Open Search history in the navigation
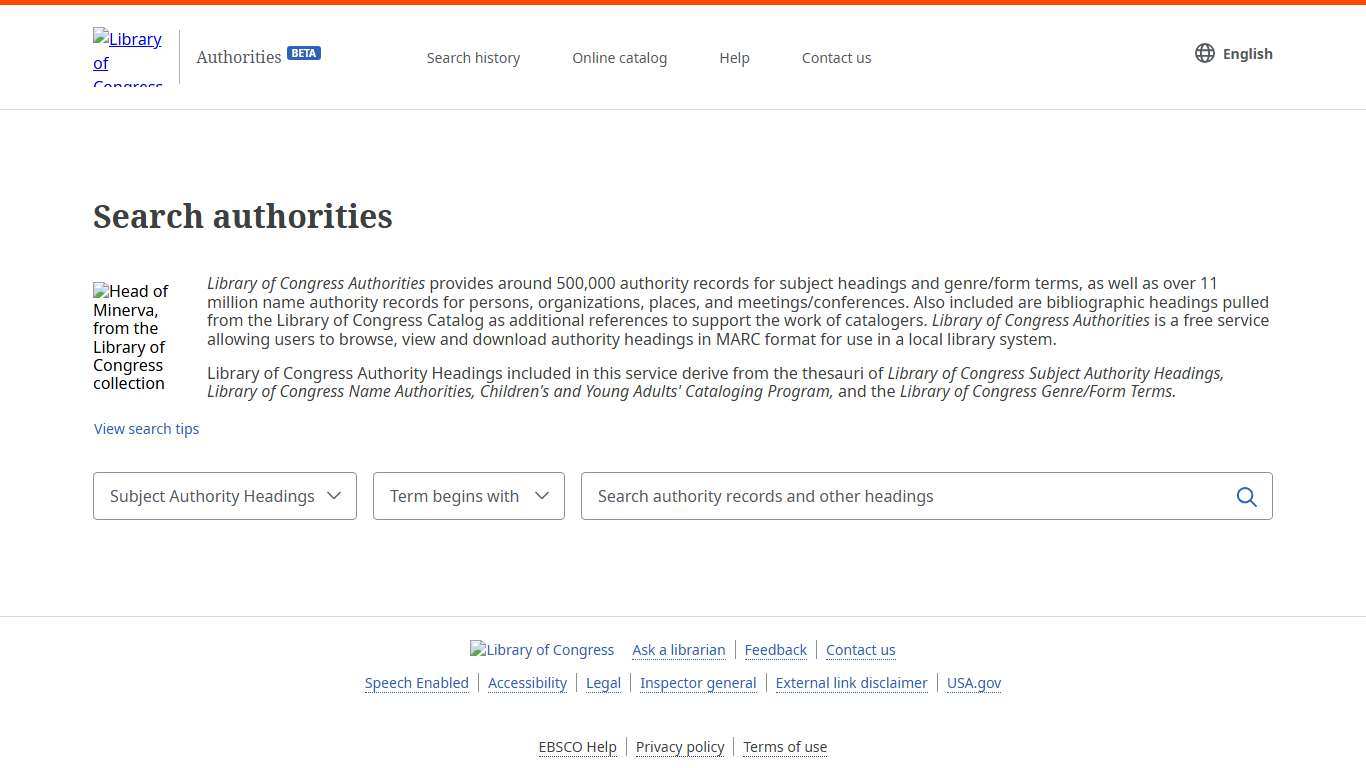Viewport: 1366px width, 768px height. pyautogui.click(x=473, y=58)
